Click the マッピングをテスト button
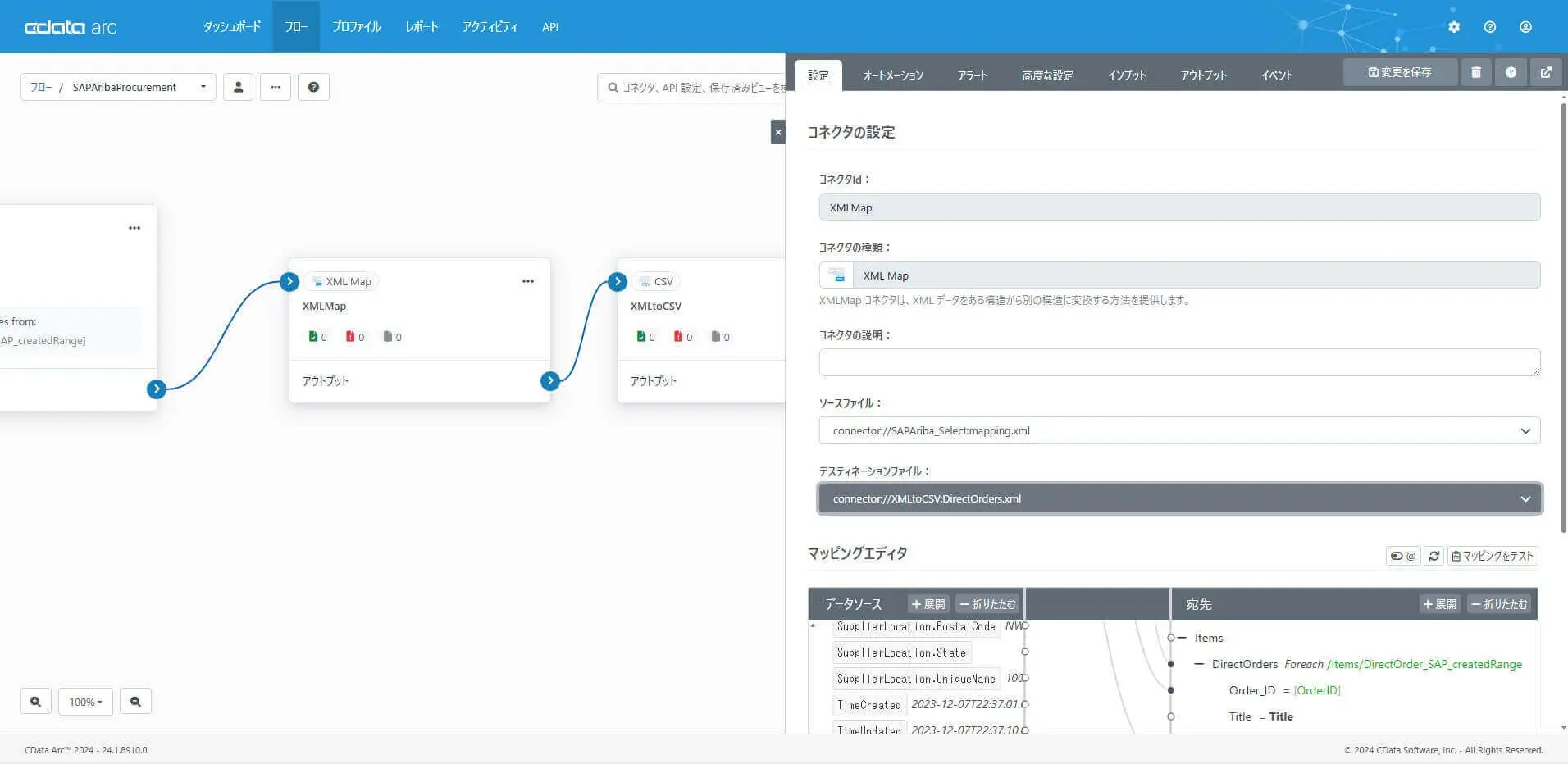1568x764 pixels. (x=1493, y=556)
